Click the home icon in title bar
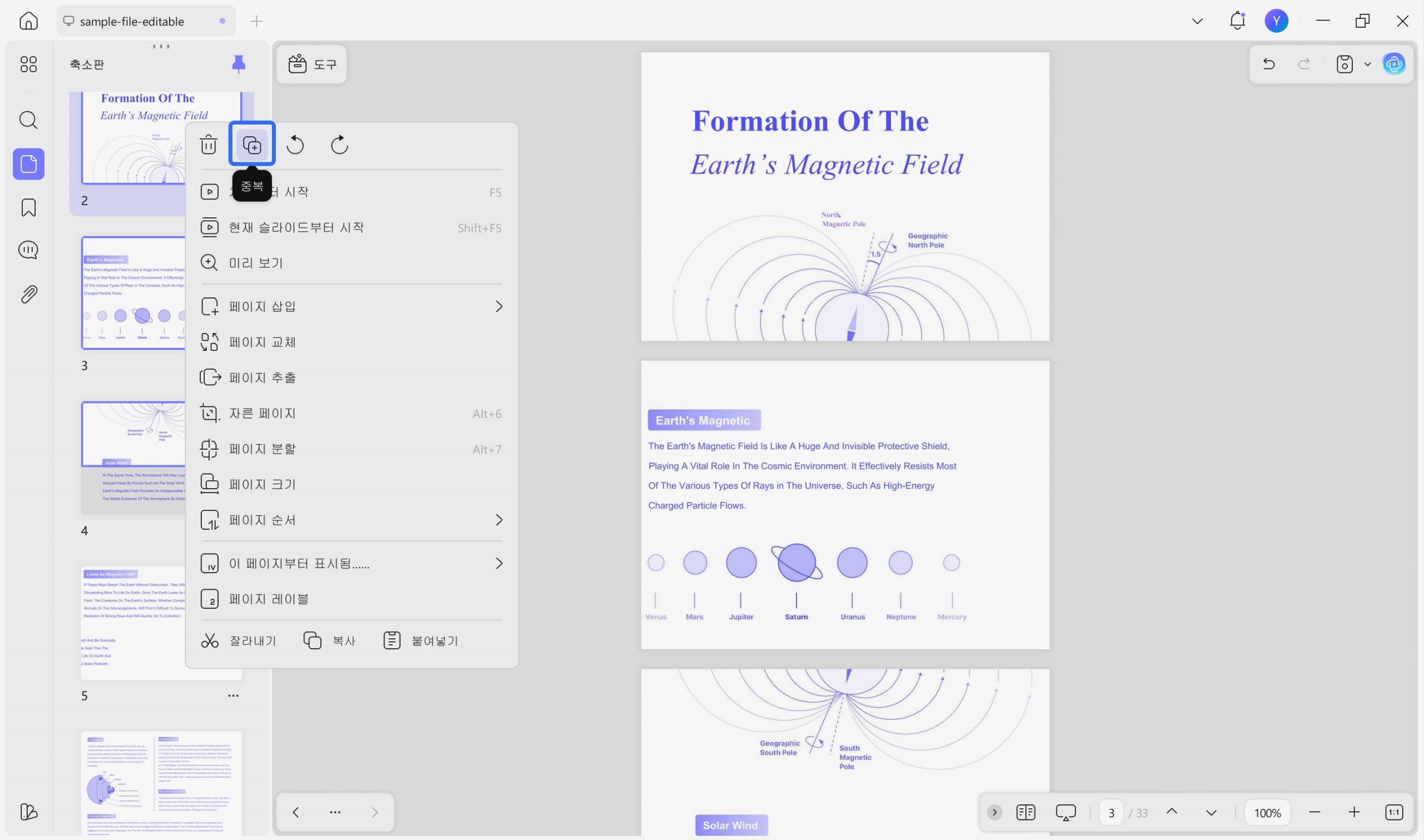Image resolution: width=1424 pixels, height=840 pixels. coord(28,21)
